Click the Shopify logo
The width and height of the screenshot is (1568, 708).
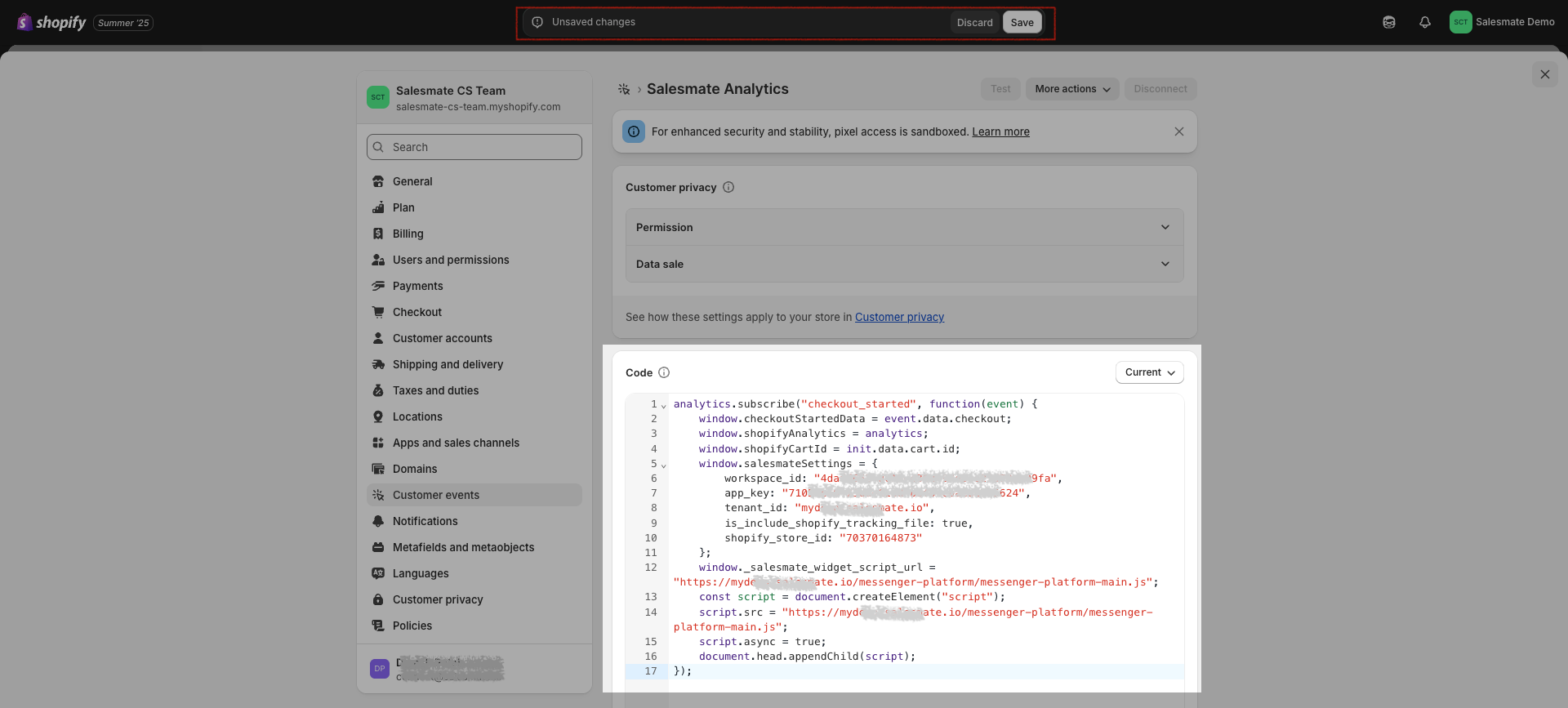(x=51, y=22)
